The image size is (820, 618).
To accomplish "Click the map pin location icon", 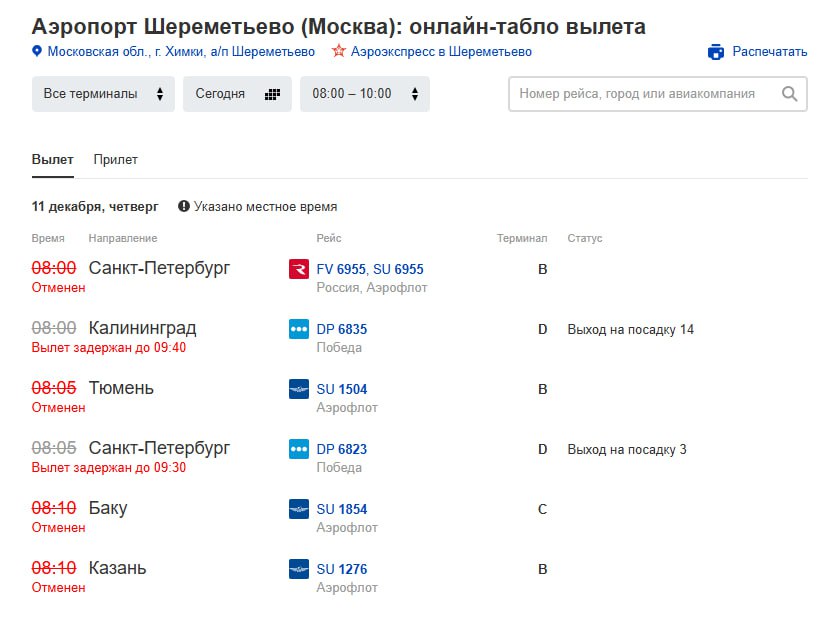I will point(37,52).
